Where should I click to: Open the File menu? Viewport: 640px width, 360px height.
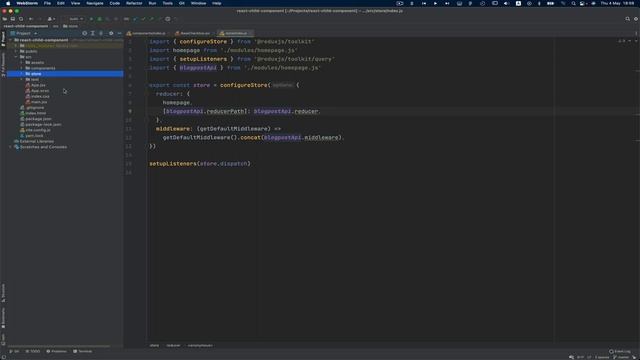point(47,3)
